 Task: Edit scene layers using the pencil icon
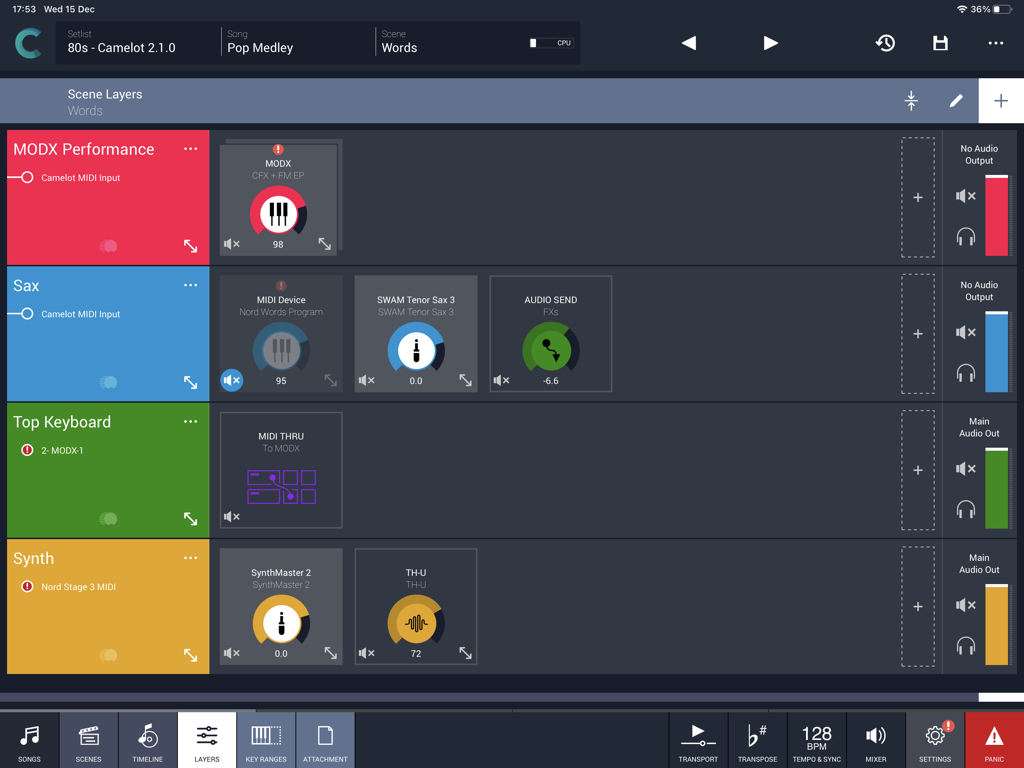tap(956, 100)
